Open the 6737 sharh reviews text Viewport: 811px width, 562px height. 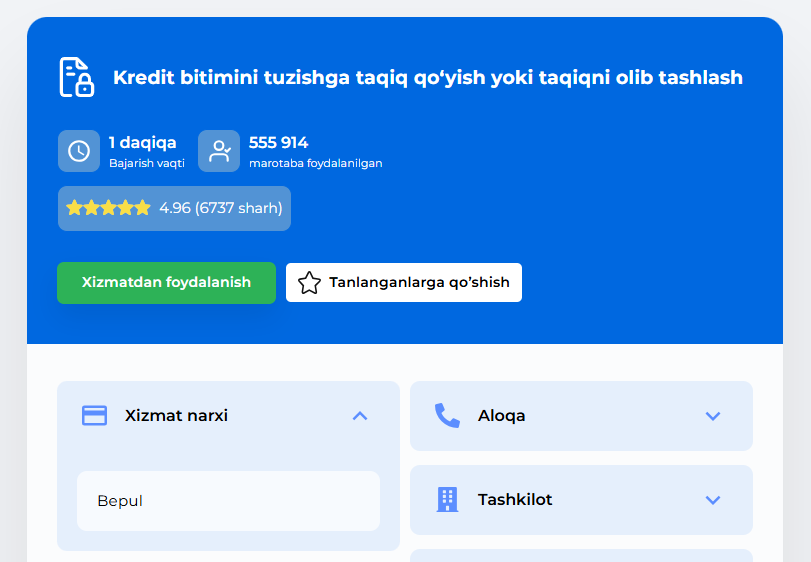(239, 208)
